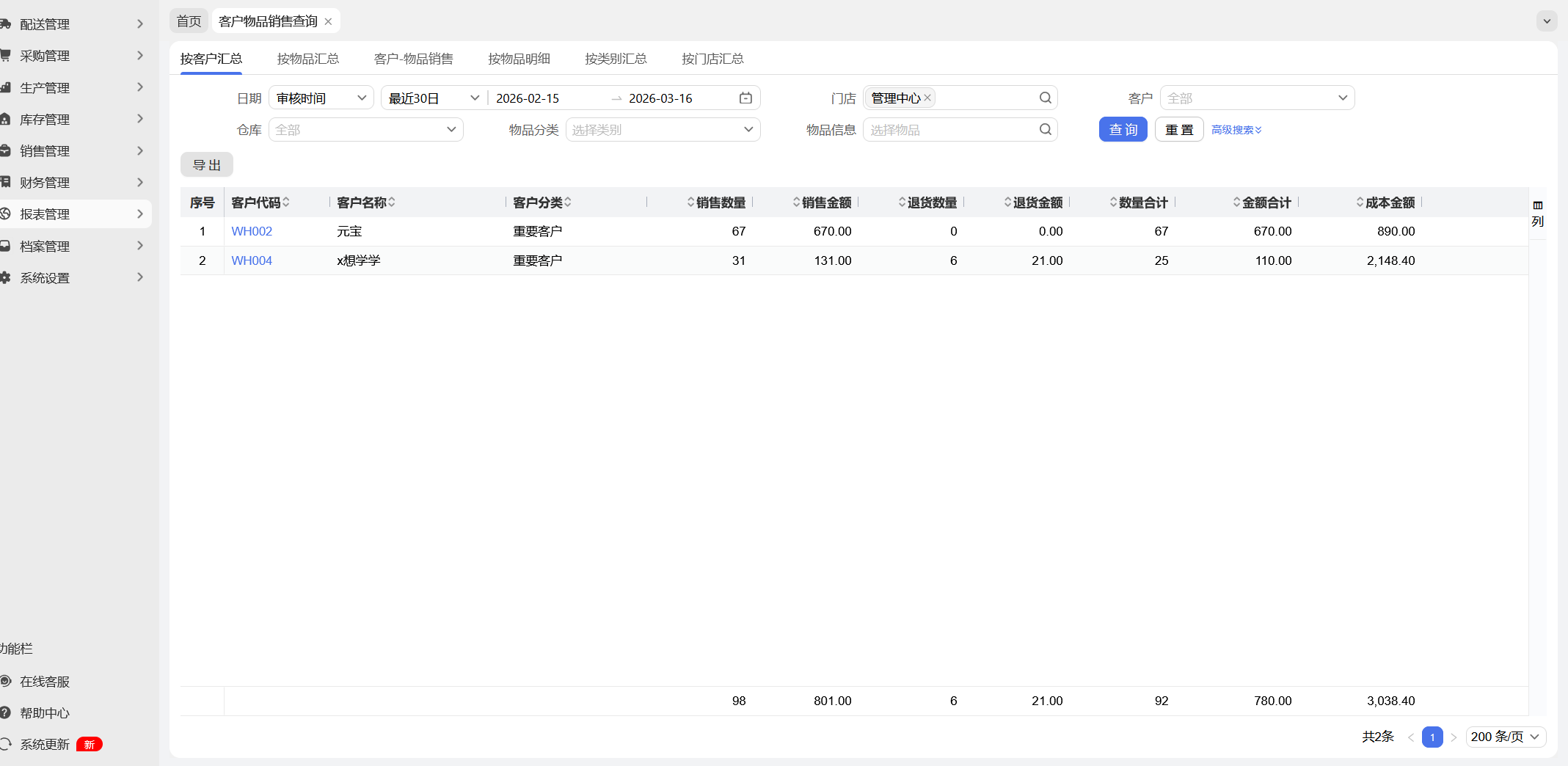Switch to the 按物品汇总 tab
The image size is (1568, 766).
308,59
